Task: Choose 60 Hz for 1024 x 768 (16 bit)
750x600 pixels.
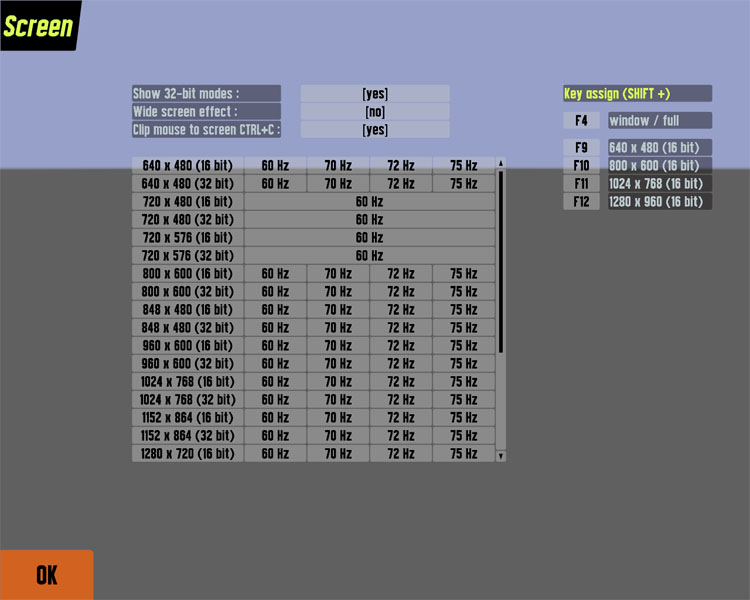Action: click(x=275, y=381)
